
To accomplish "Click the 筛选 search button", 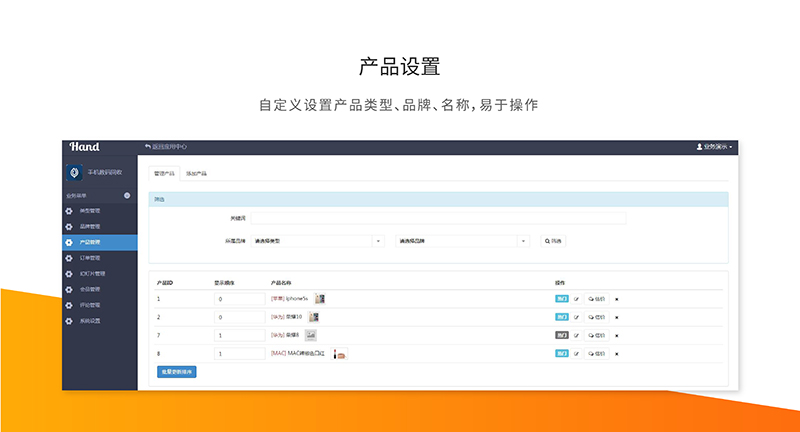I will pos(553,241).
